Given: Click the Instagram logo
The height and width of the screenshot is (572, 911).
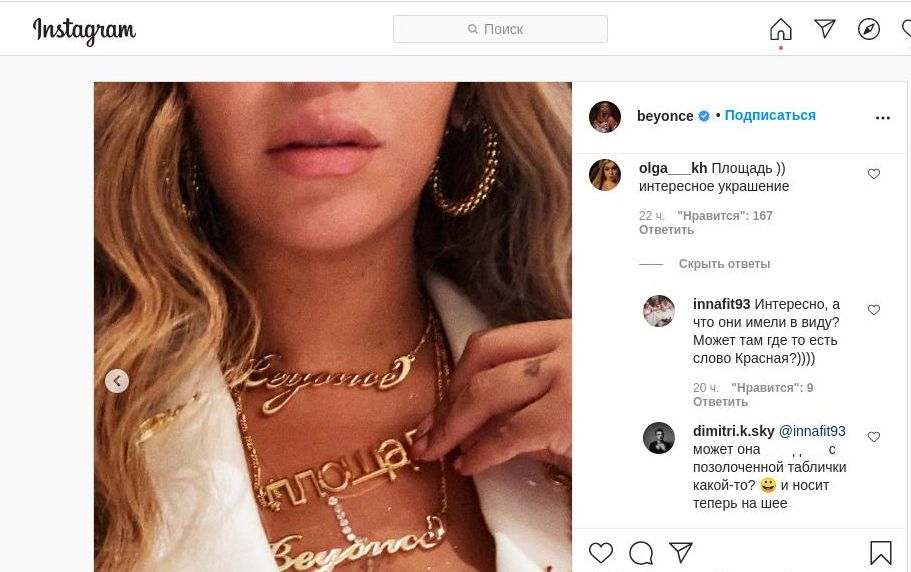Looking at the screenshot, I should (x=84, y=31).
